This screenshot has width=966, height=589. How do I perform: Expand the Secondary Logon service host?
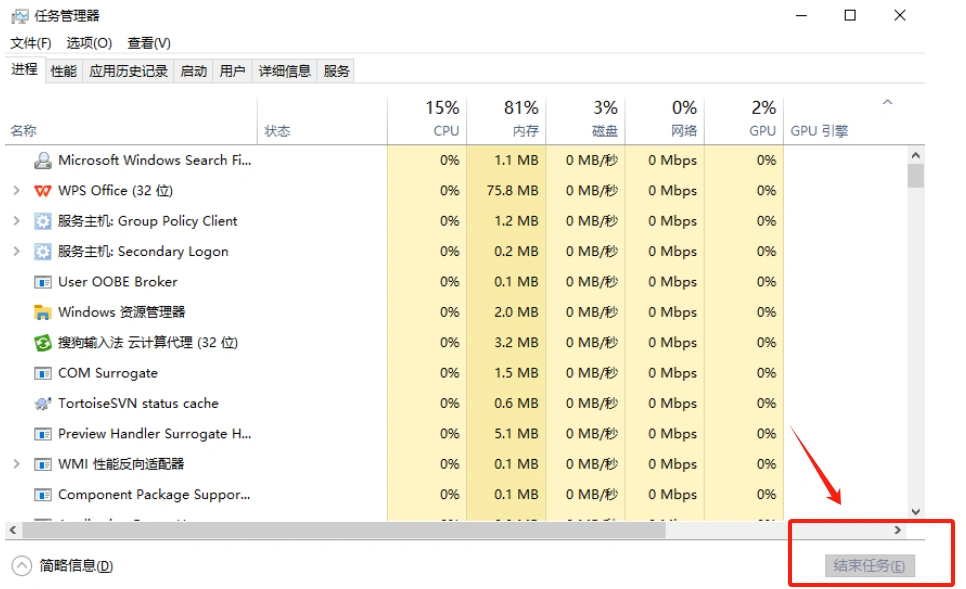click(16, 251)
